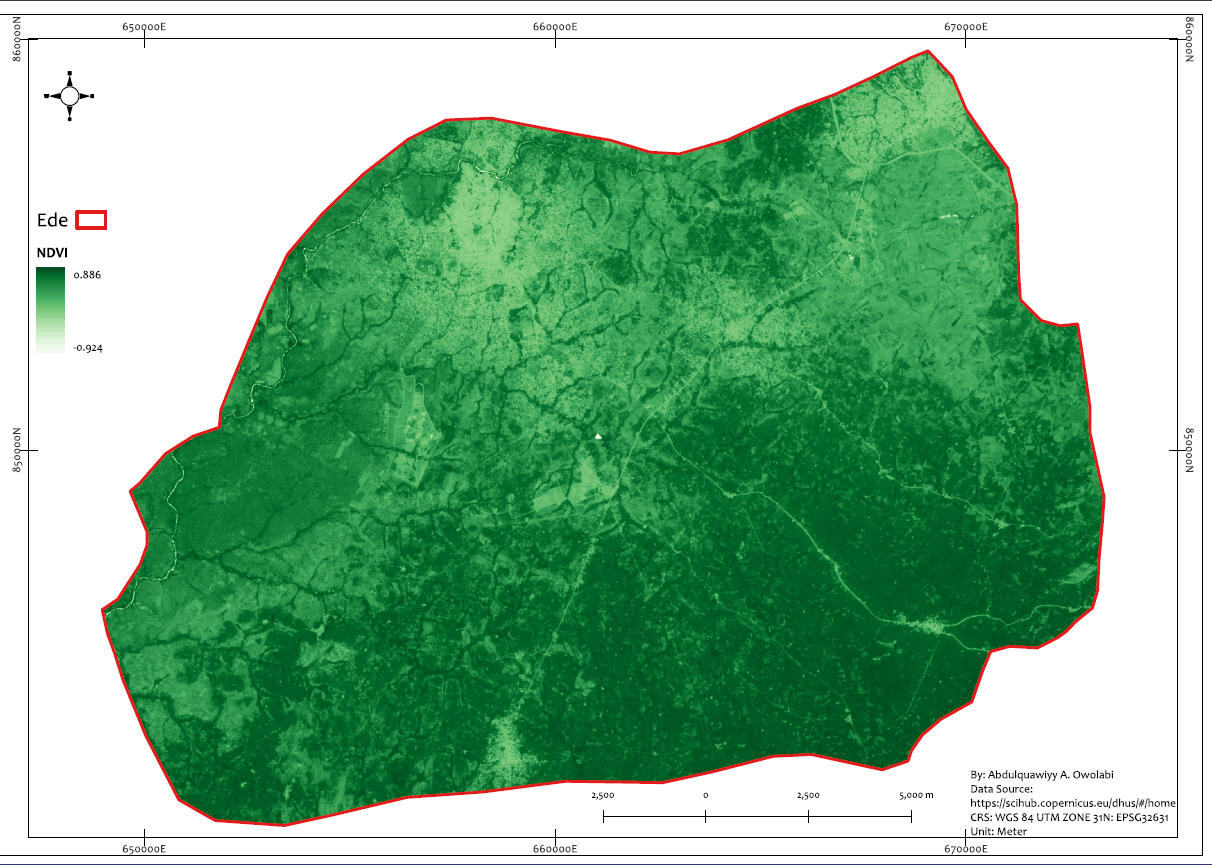Click the top 650000E grid label

pyautogui.click(x=146, y=27)
